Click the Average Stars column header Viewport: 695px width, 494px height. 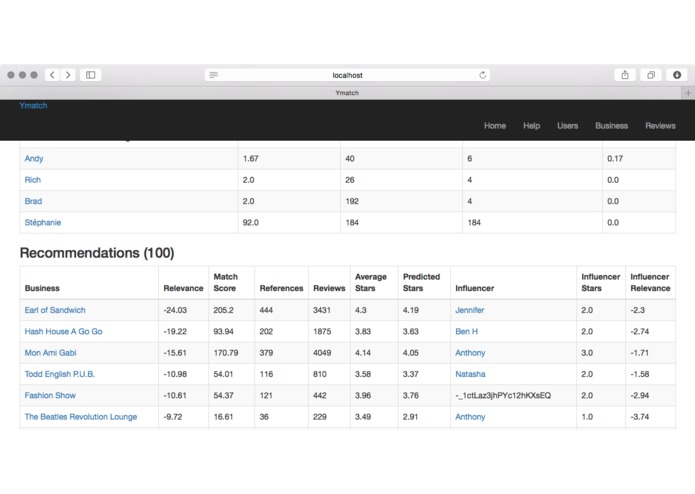[371, 282]
